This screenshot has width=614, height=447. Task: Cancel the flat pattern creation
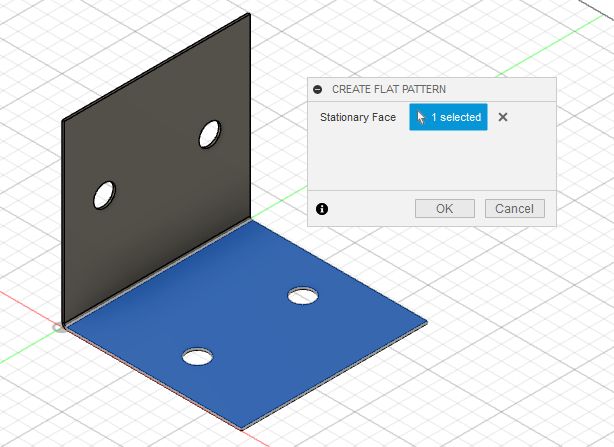click(x=515, y=209)
